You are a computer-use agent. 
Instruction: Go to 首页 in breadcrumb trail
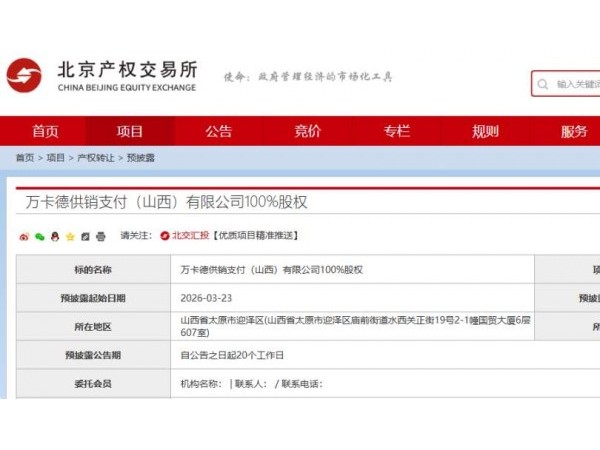(x=25, y=158)
